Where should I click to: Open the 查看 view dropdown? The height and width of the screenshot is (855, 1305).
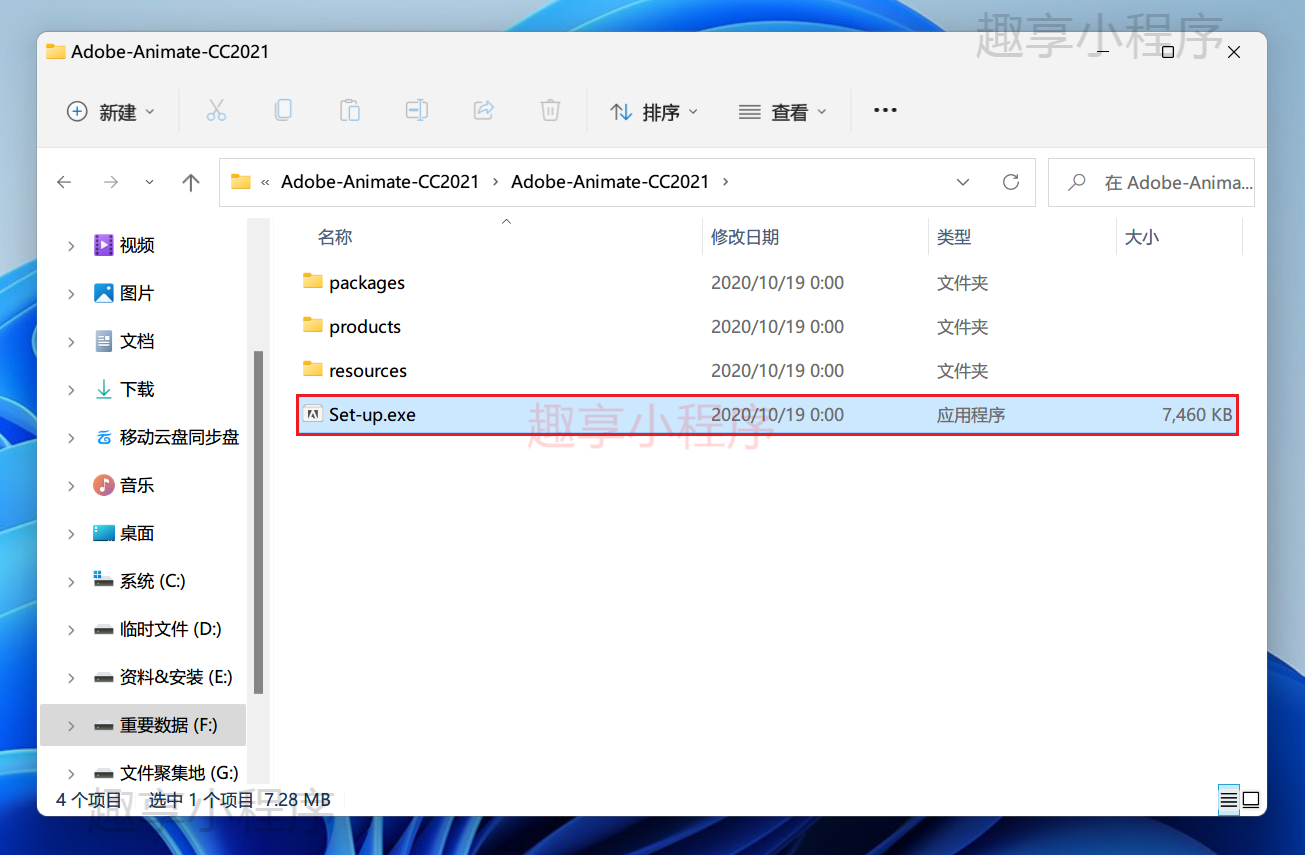pyautogui.click(x=783, y=111)
